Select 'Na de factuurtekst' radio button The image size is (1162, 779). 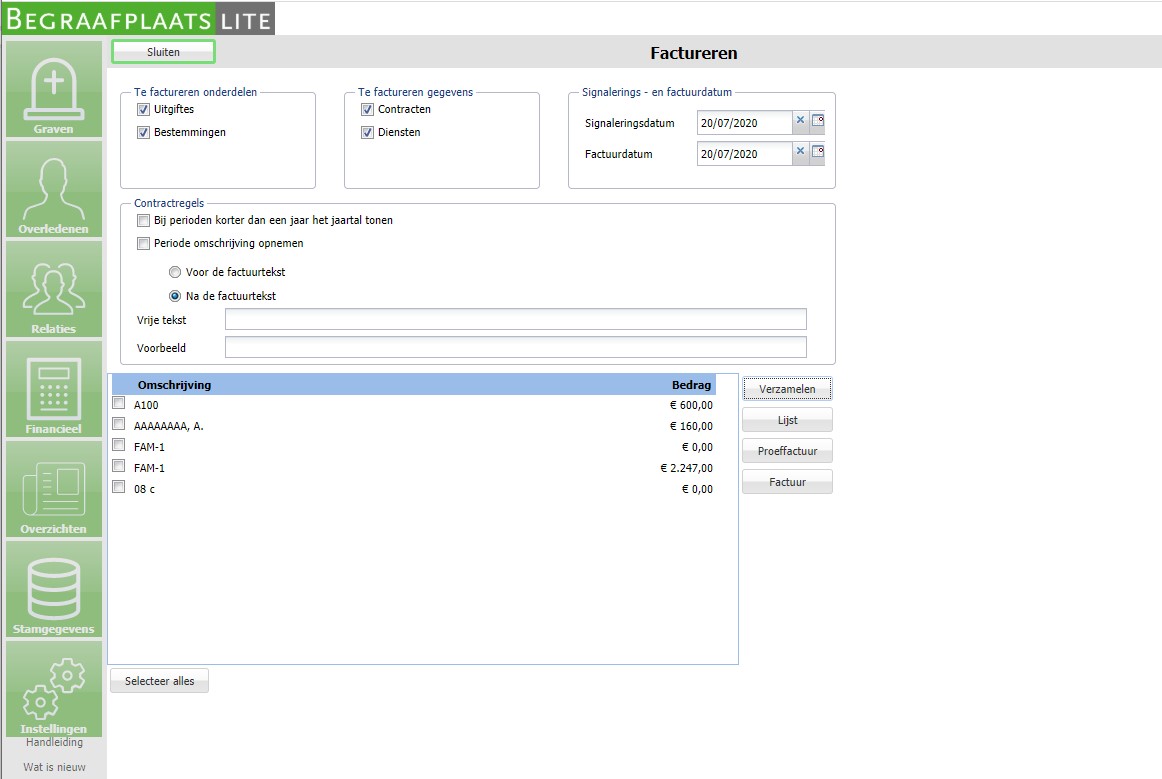[175, 296]
